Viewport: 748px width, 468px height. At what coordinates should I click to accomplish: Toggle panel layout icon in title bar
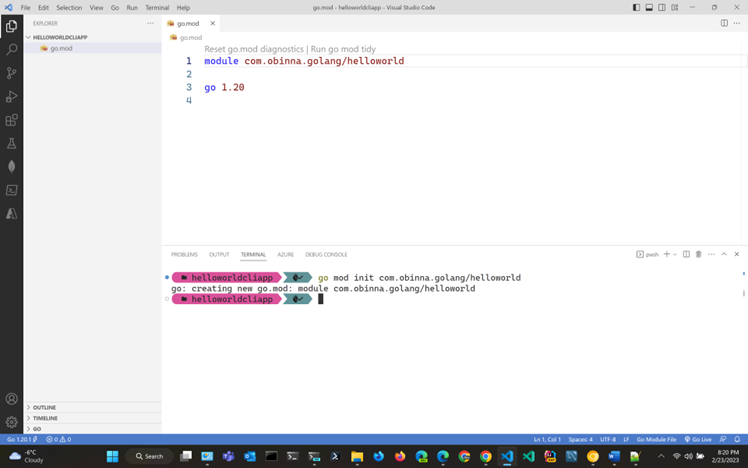649,7
